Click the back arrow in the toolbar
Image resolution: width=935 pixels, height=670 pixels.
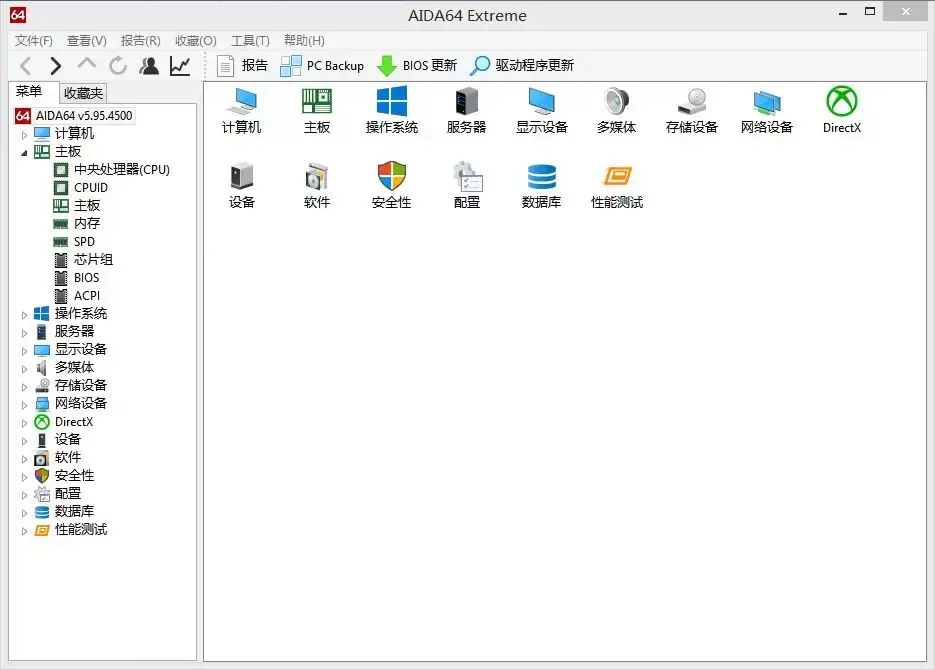point(26,66)
